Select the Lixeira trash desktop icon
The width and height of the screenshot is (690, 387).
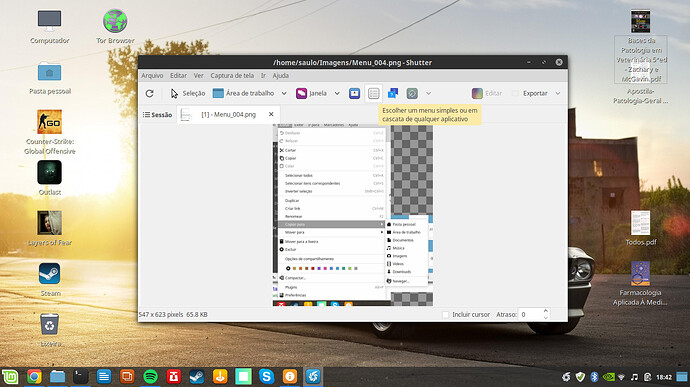(50, 330)
